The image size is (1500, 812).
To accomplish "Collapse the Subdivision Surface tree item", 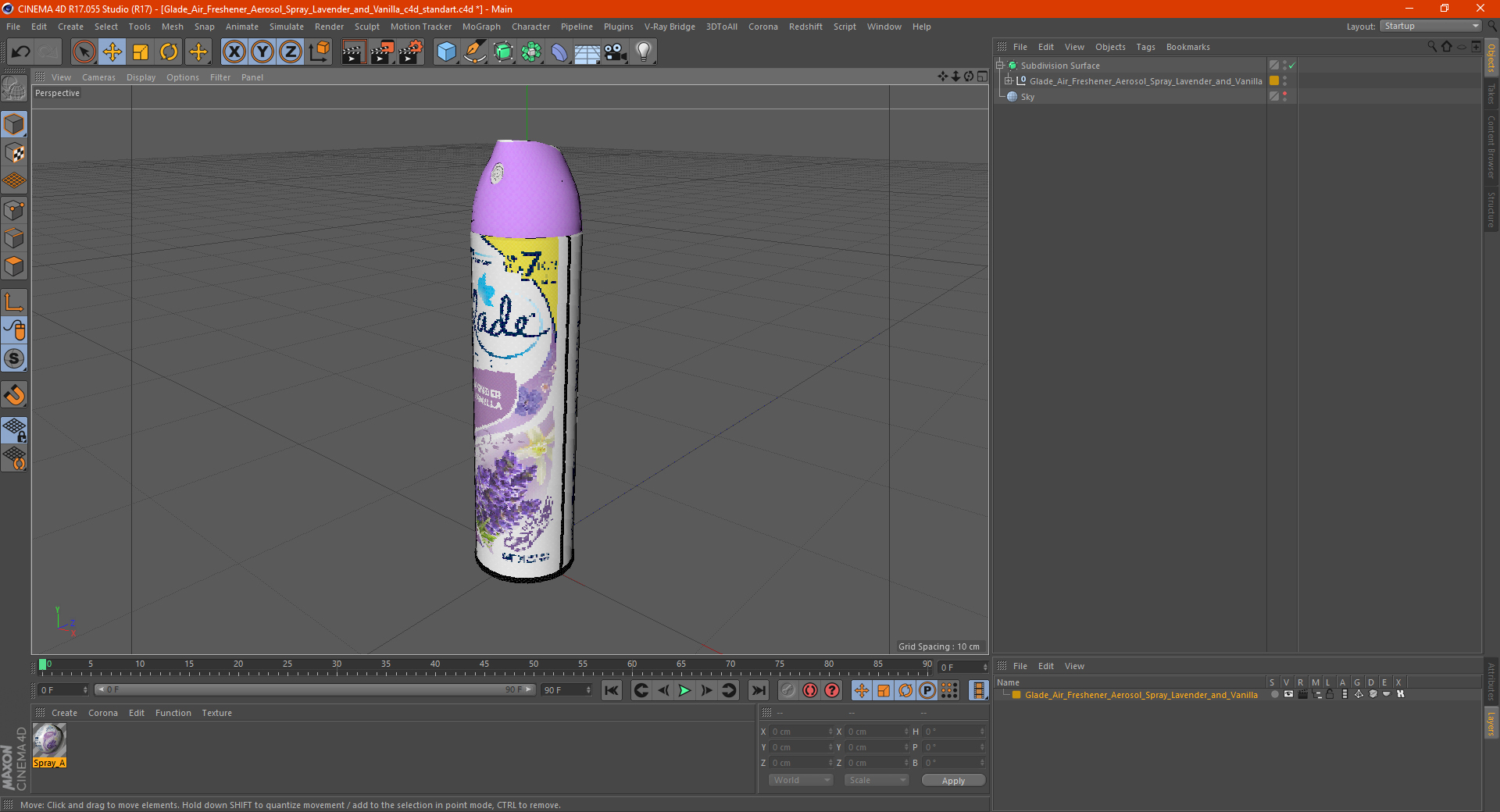I will [999, 66].
